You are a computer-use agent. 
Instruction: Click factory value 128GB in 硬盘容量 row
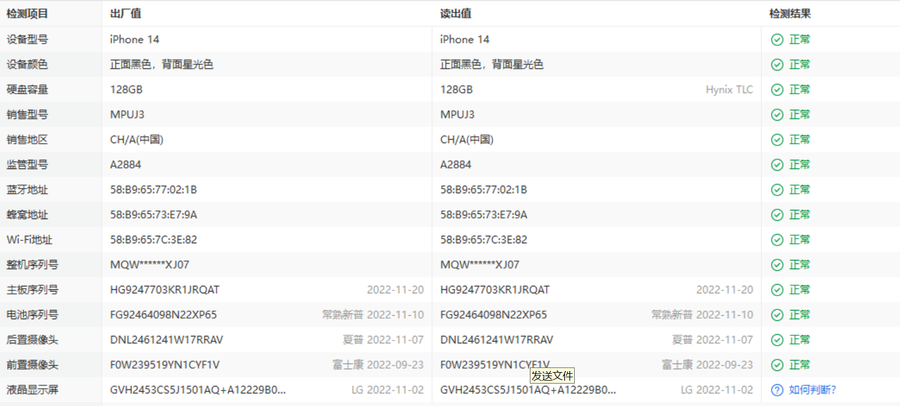tap(126, 90)
